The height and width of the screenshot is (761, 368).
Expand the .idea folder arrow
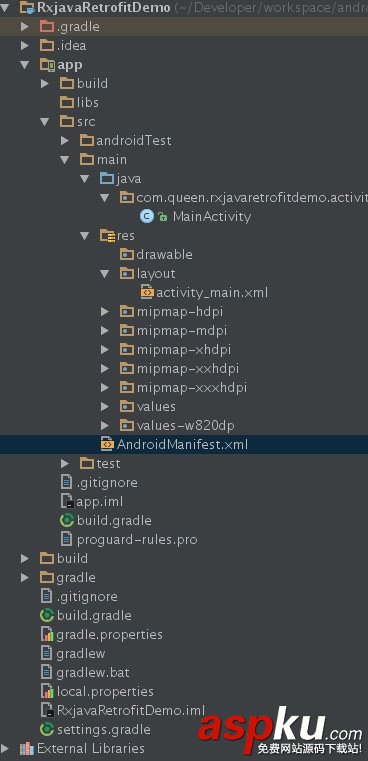pyautogui.click(x=25, y=45)
